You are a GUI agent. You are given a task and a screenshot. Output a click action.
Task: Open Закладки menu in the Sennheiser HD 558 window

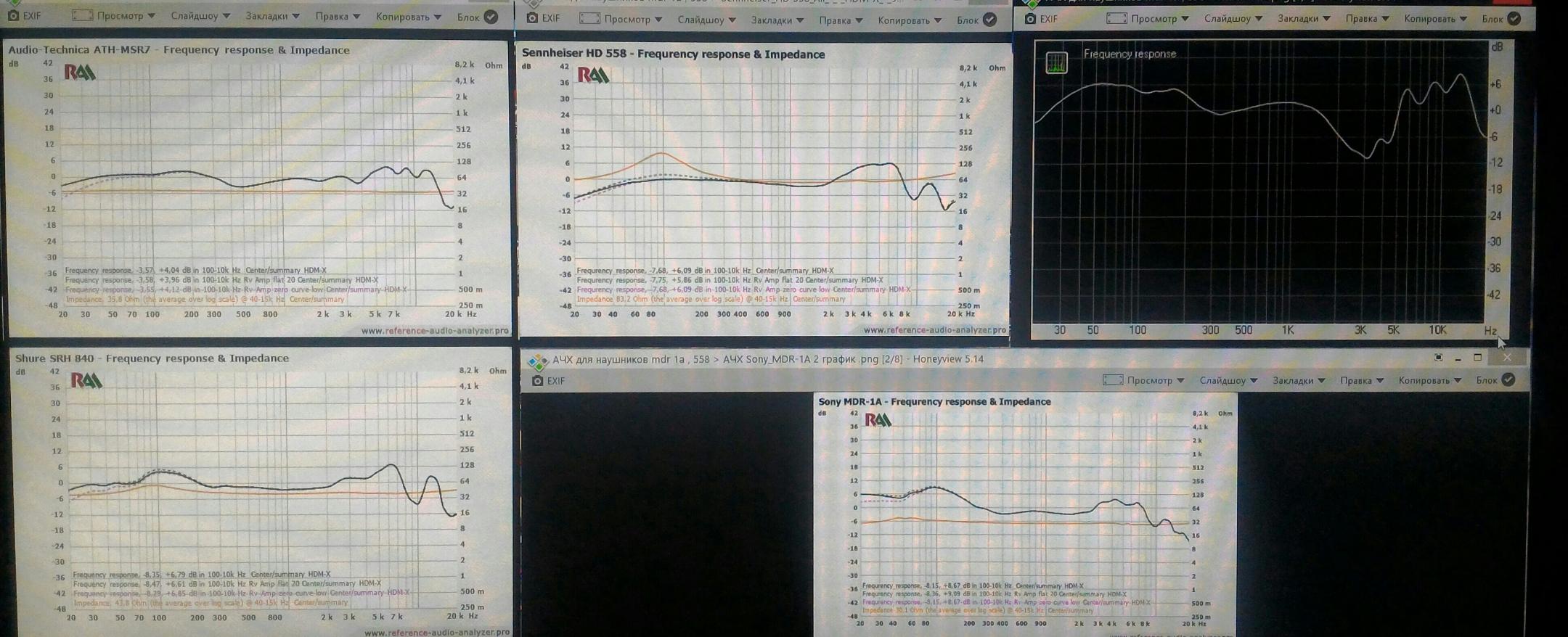tap(777, 20)
